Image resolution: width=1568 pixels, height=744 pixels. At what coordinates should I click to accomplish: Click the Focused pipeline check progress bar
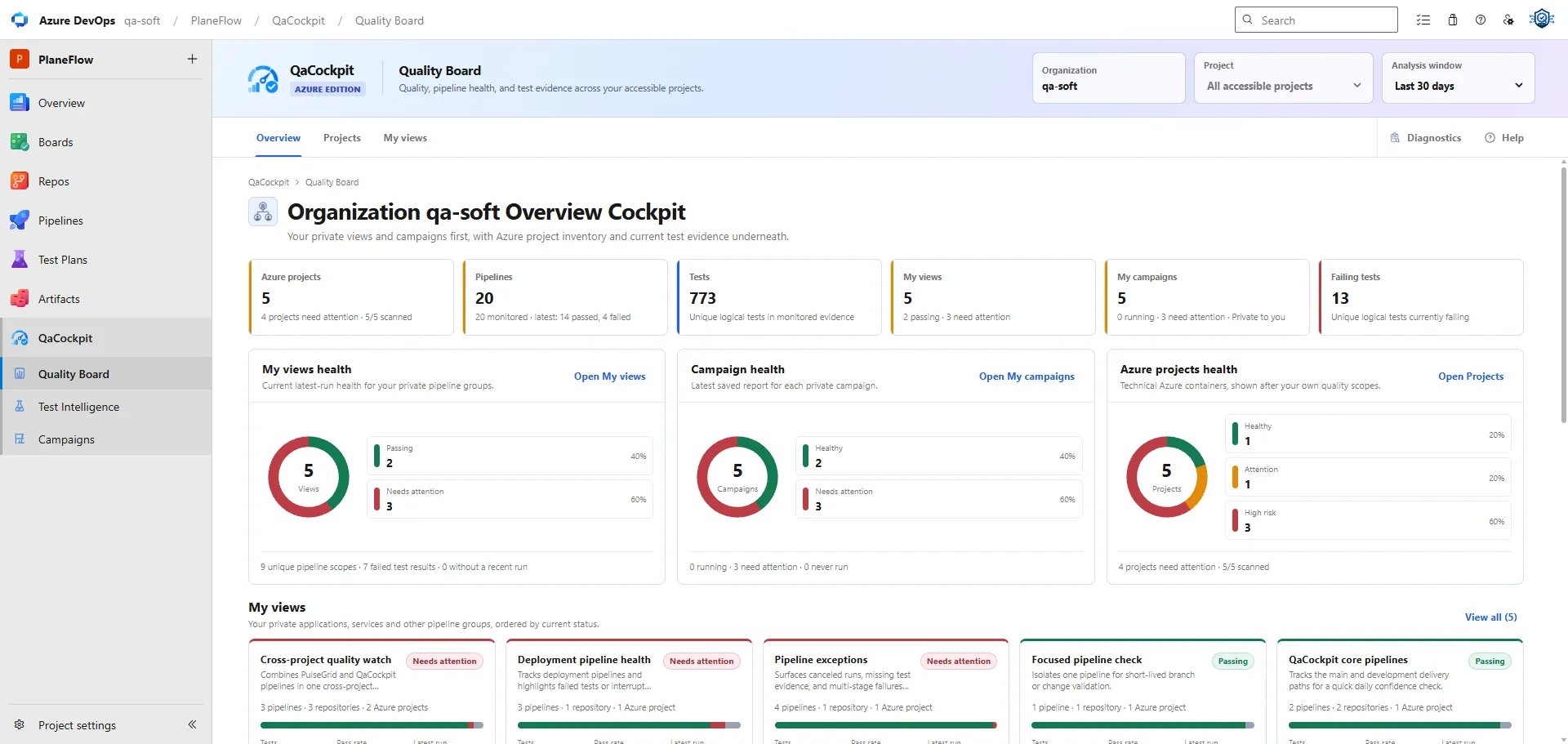(x=1143, y=725)
